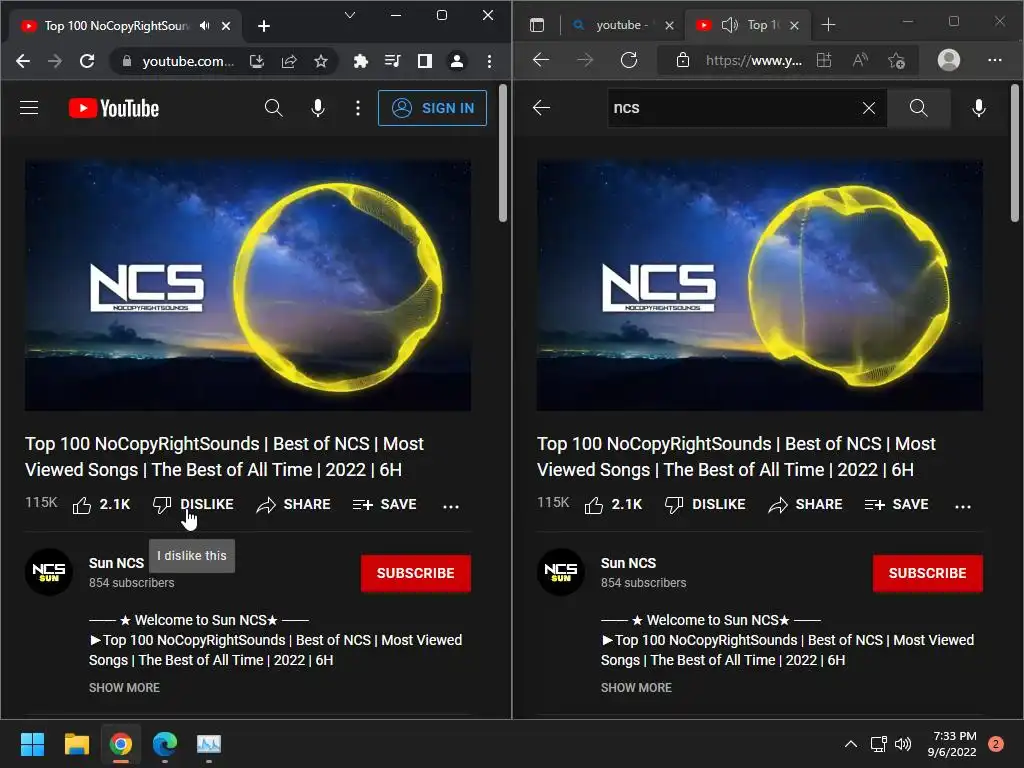
Task: Click DISLIKE in Chrome window
Action: click(x=193, y=505)
